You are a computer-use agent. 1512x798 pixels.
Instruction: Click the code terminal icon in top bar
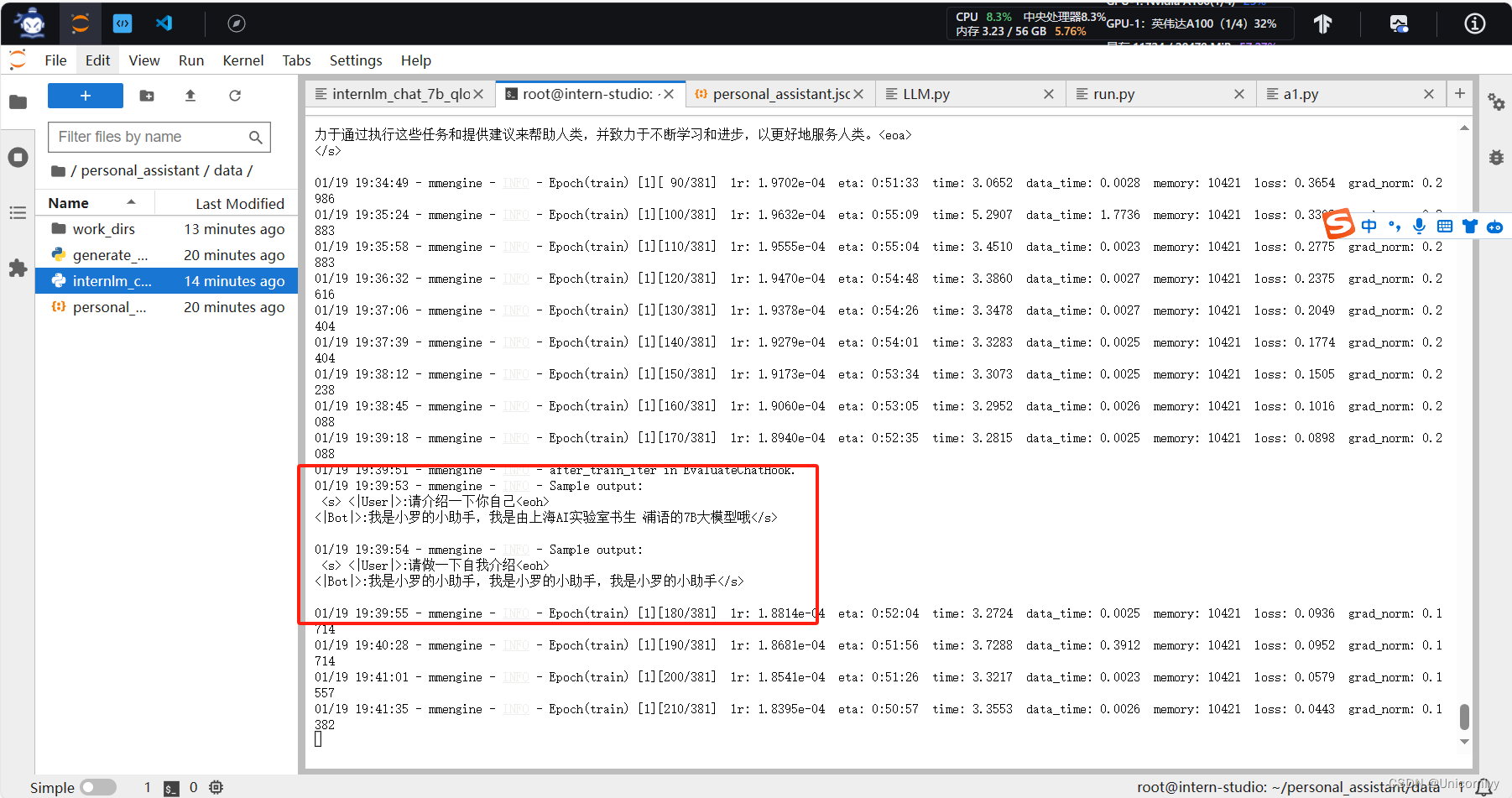pos(123,23)
